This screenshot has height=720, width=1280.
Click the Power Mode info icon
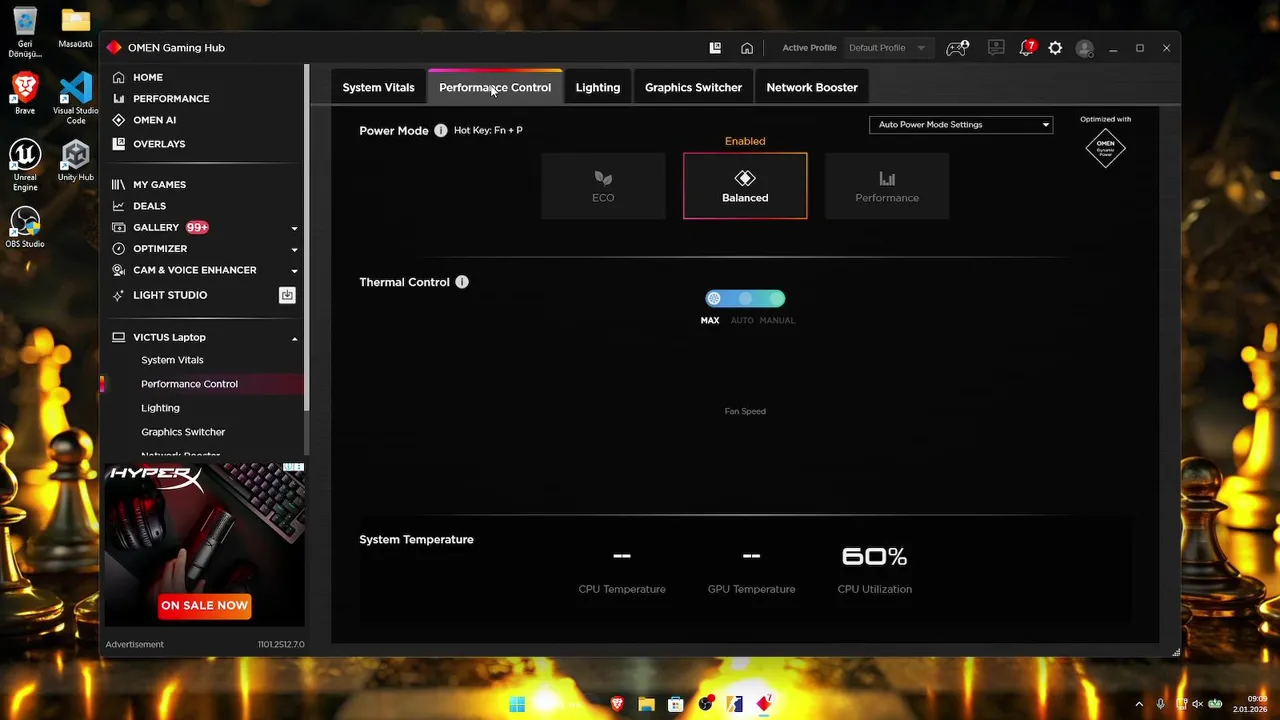[441, 130]
